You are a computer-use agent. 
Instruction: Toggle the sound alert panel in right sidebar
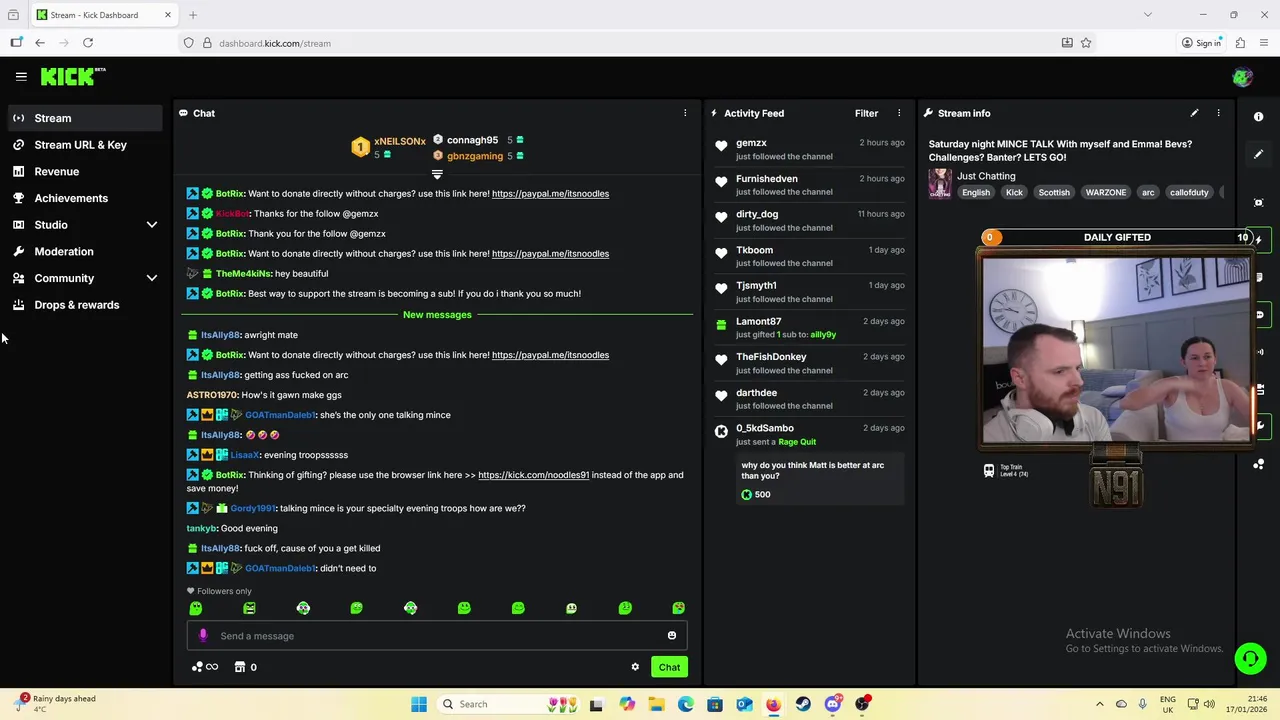click(1259, 352)
